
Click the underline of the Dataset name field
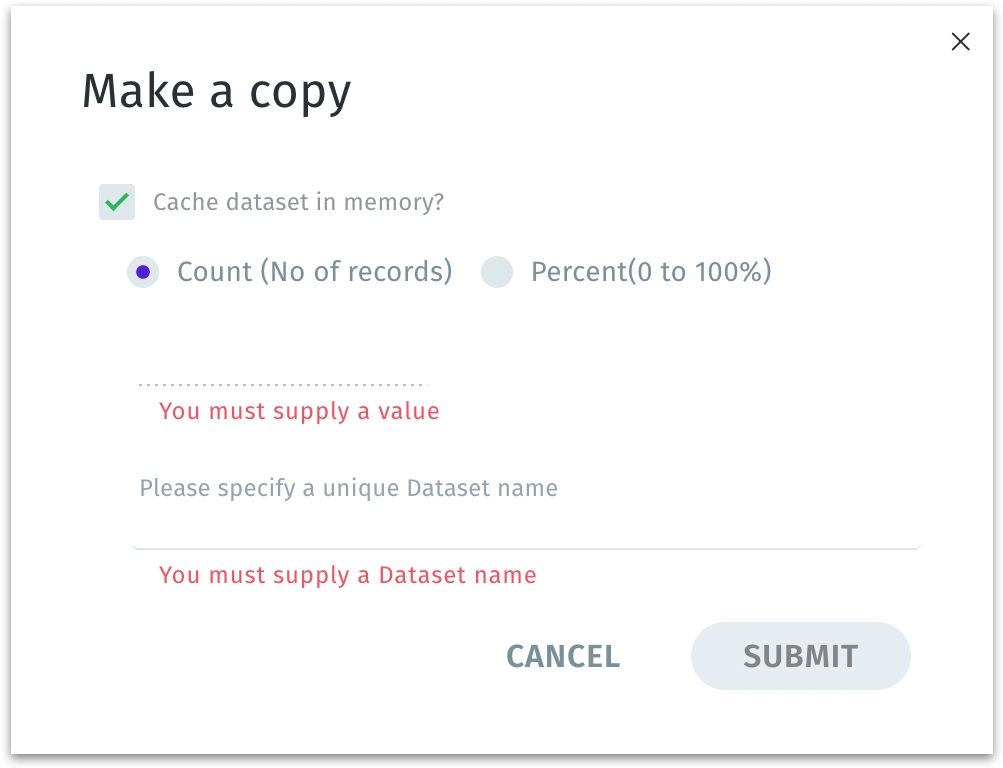525,548
